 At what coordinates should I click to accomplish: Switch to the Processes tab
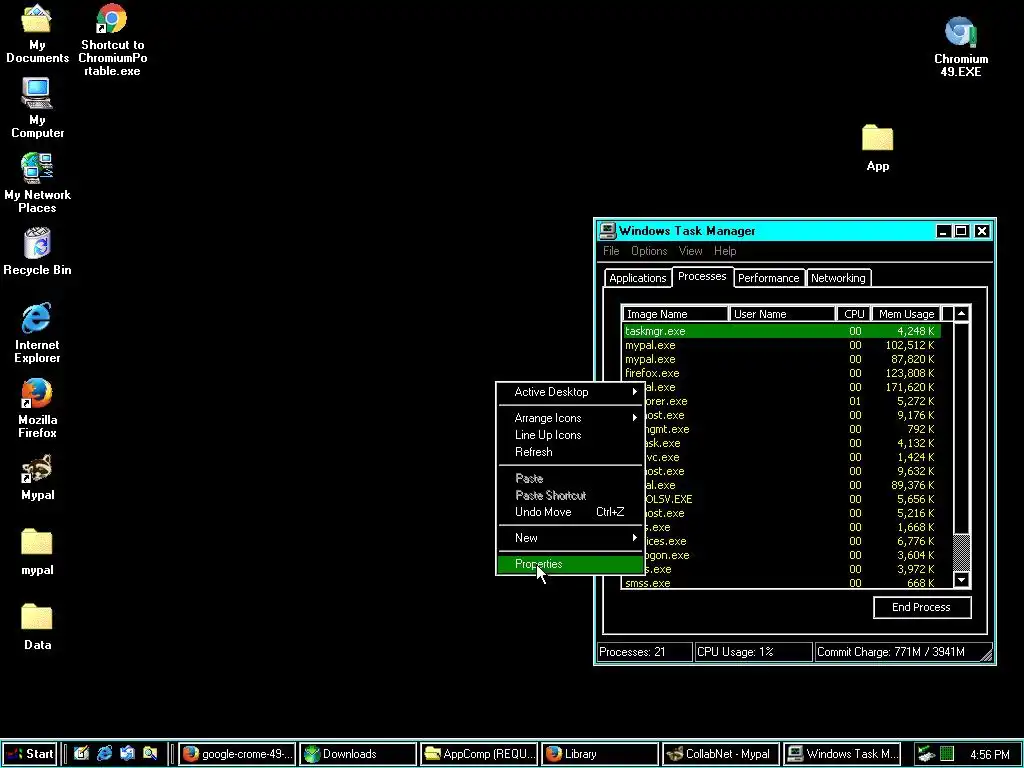702,276
